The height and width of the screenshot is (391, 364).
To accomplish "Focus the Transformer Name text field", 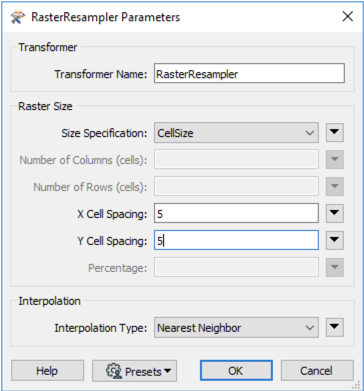I will pos(249,74).
